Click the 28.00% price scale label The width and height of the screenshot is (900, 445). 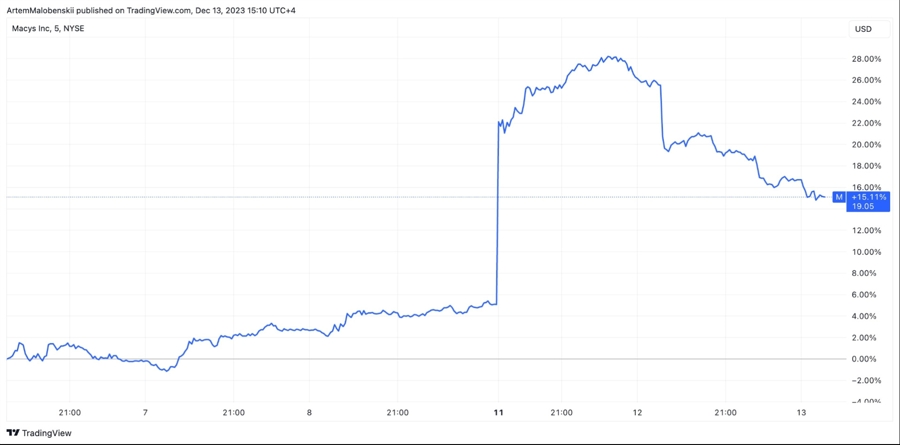[865, 59]
